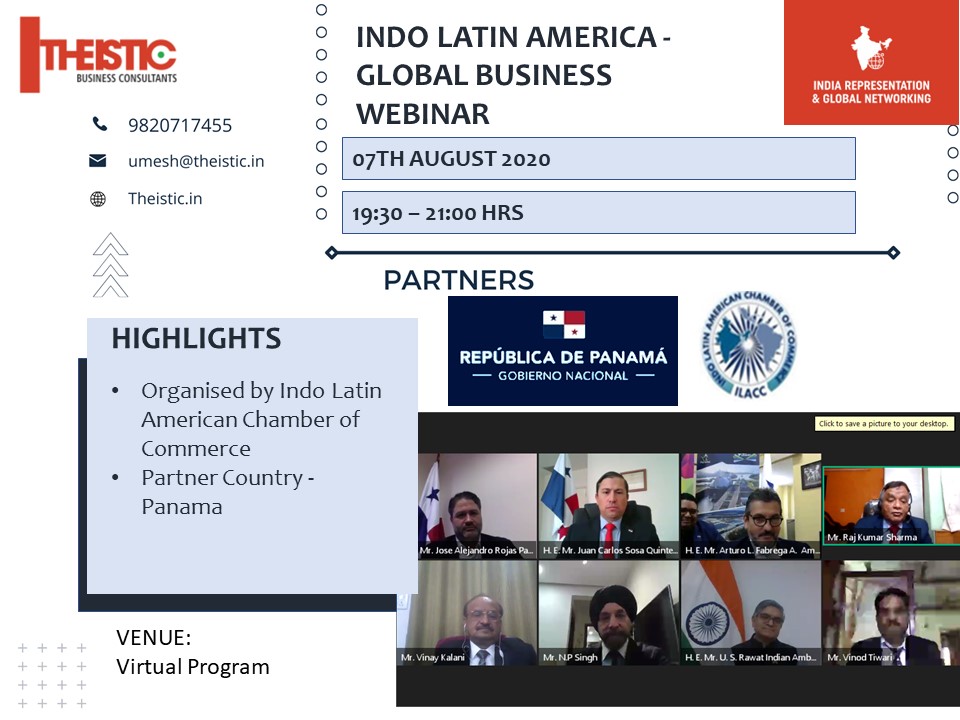Select Mr. N.P Singh's video tile

coord(608,612)
